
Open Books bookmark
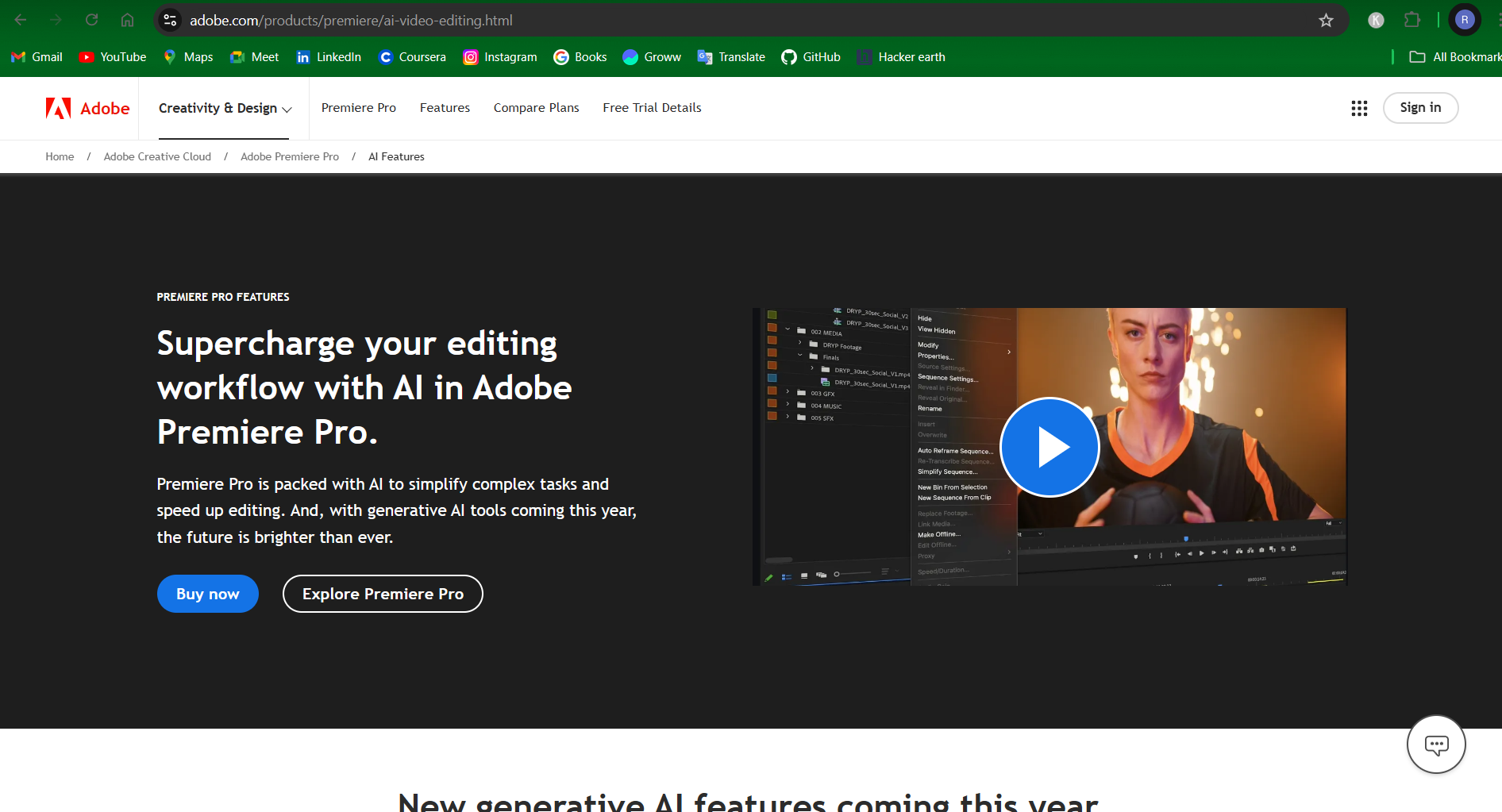tap(580, 57)
